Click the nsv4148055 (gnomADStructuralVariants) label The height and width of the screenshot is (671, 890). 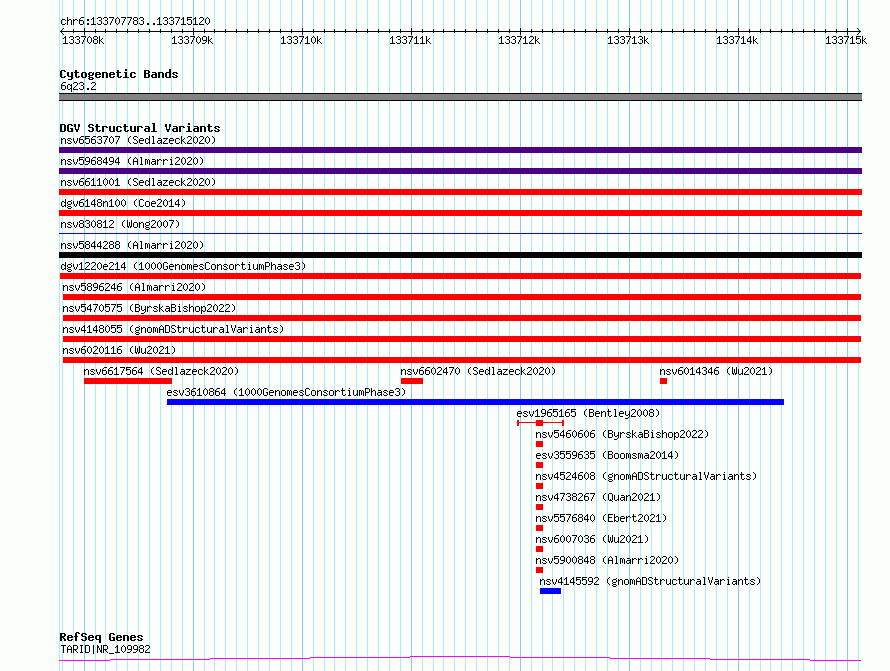(x=173, y=329)
